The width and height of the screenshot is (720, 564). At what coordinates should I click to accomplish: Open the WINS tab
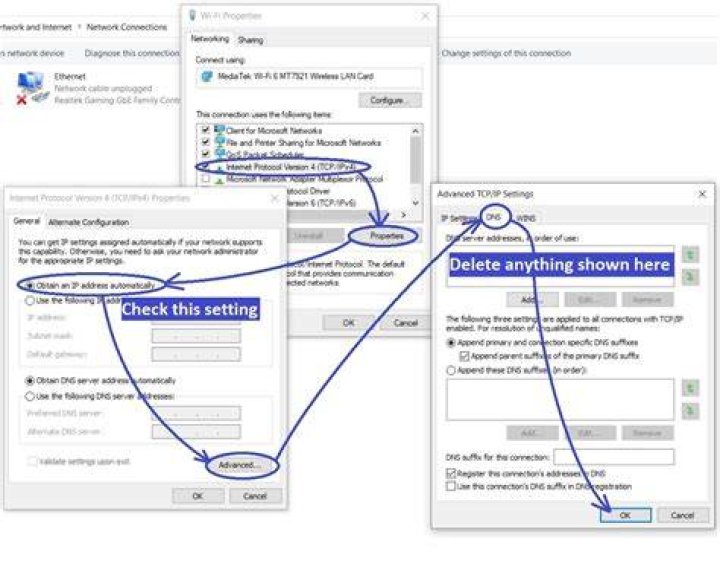(x=526, y=218)
